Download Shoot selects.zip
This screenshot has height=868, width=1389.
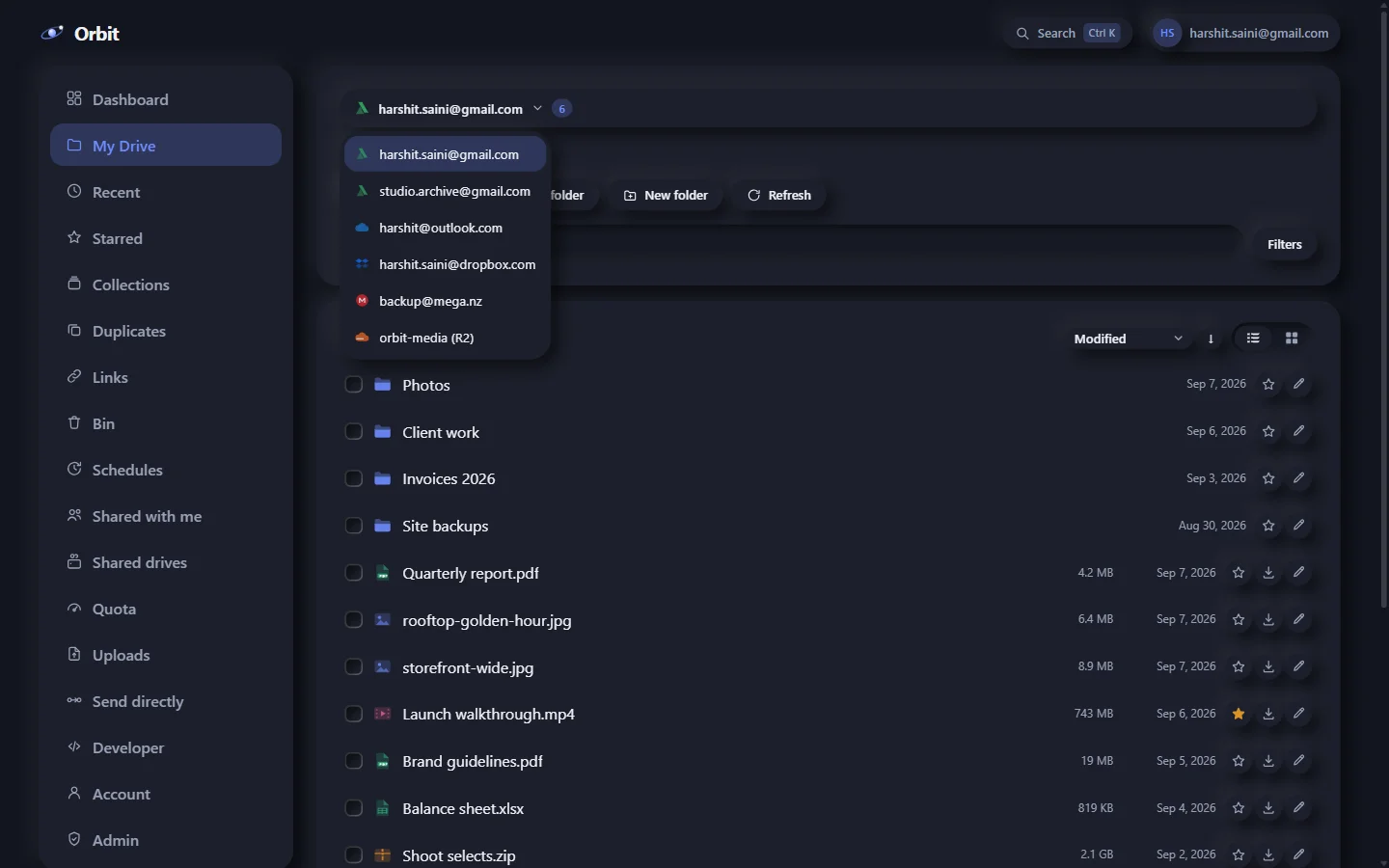pyautogui.click(x=1268, y=855)
